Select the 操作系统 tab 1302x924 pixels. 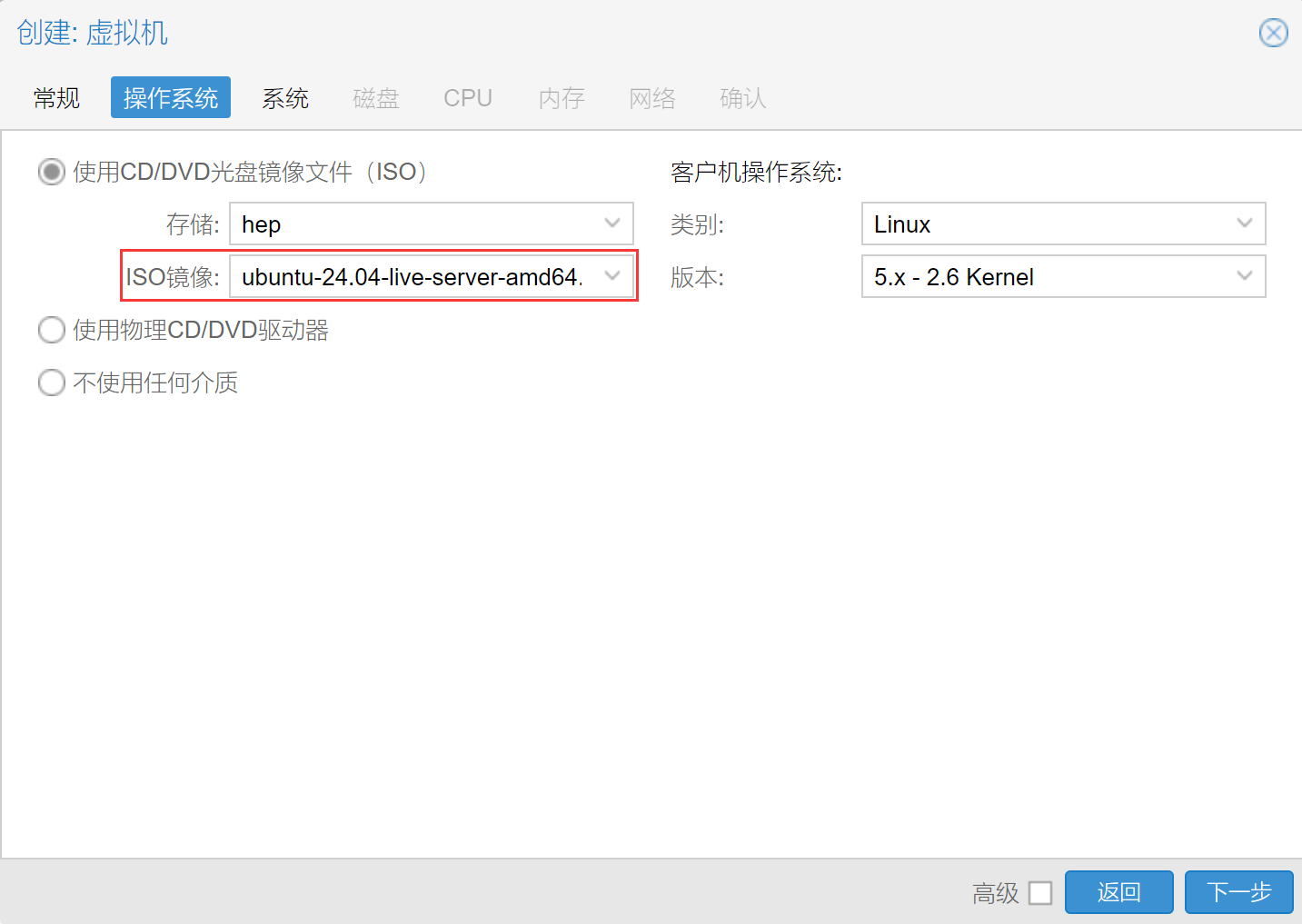171,98
